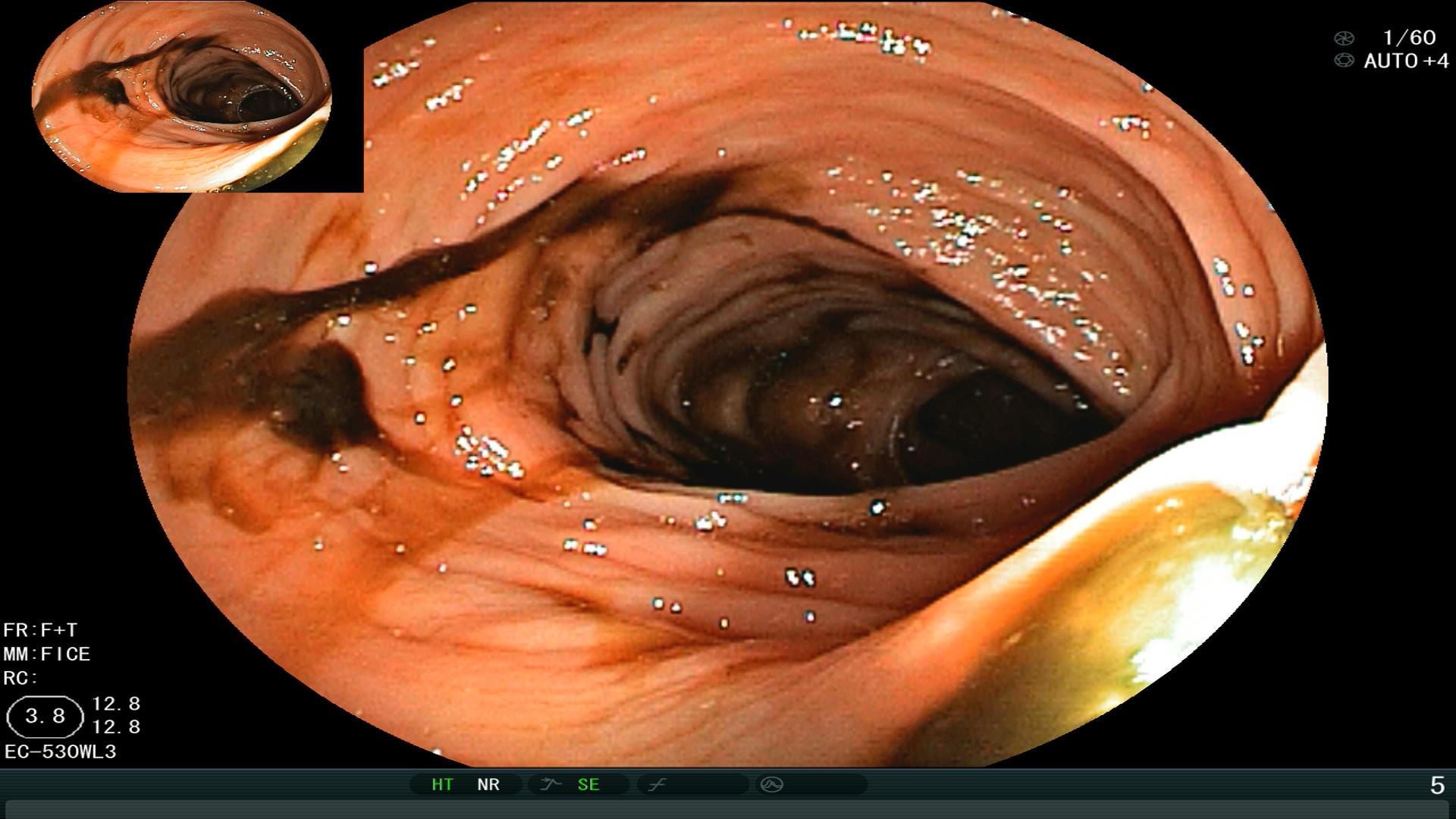Open the picture-in-picture endoscopy thumbnail

pyautogui.click(x=182, y=96)
